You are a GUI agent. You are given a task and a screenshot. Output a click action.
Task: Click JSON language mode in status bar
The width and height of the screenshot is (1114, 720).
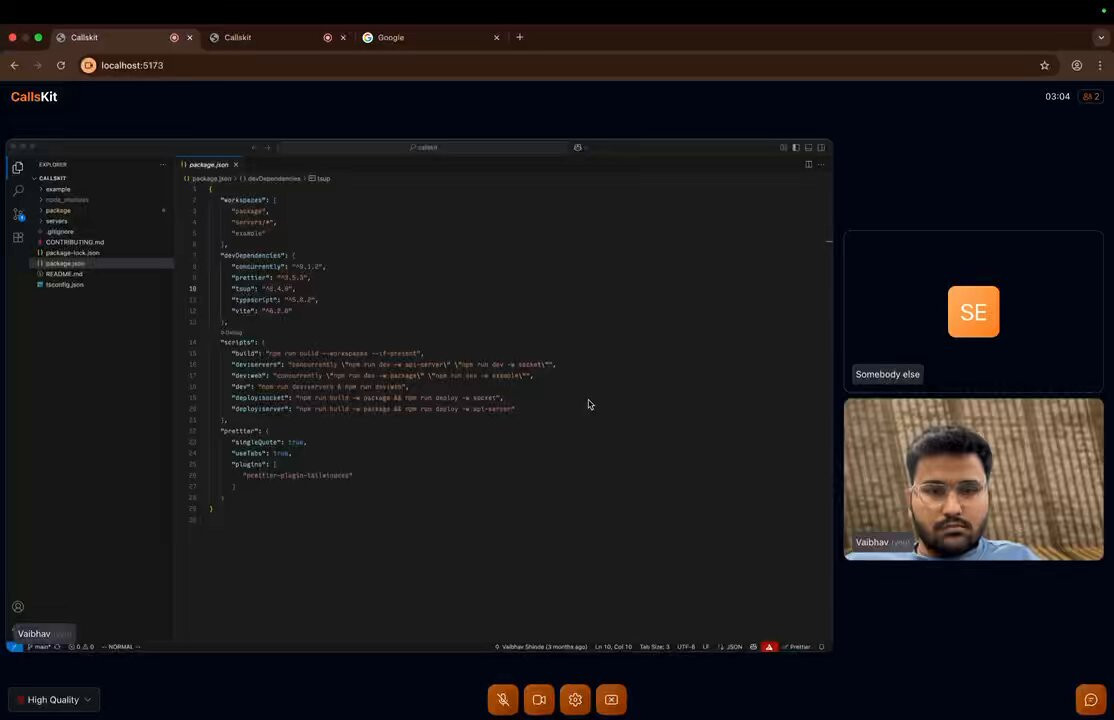point(734,647)
